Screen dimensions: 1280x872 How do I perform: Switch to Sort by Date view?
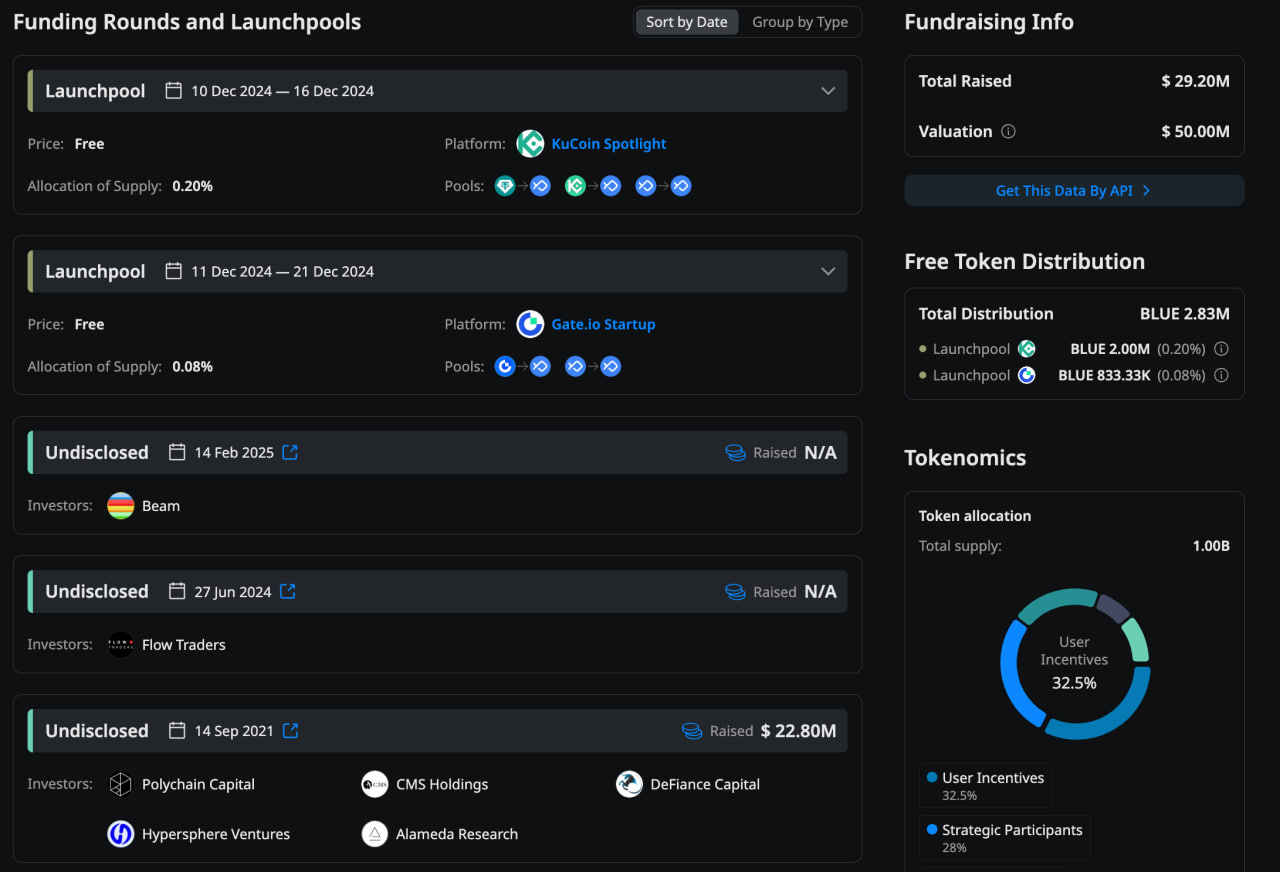click(x=686, y=22)
